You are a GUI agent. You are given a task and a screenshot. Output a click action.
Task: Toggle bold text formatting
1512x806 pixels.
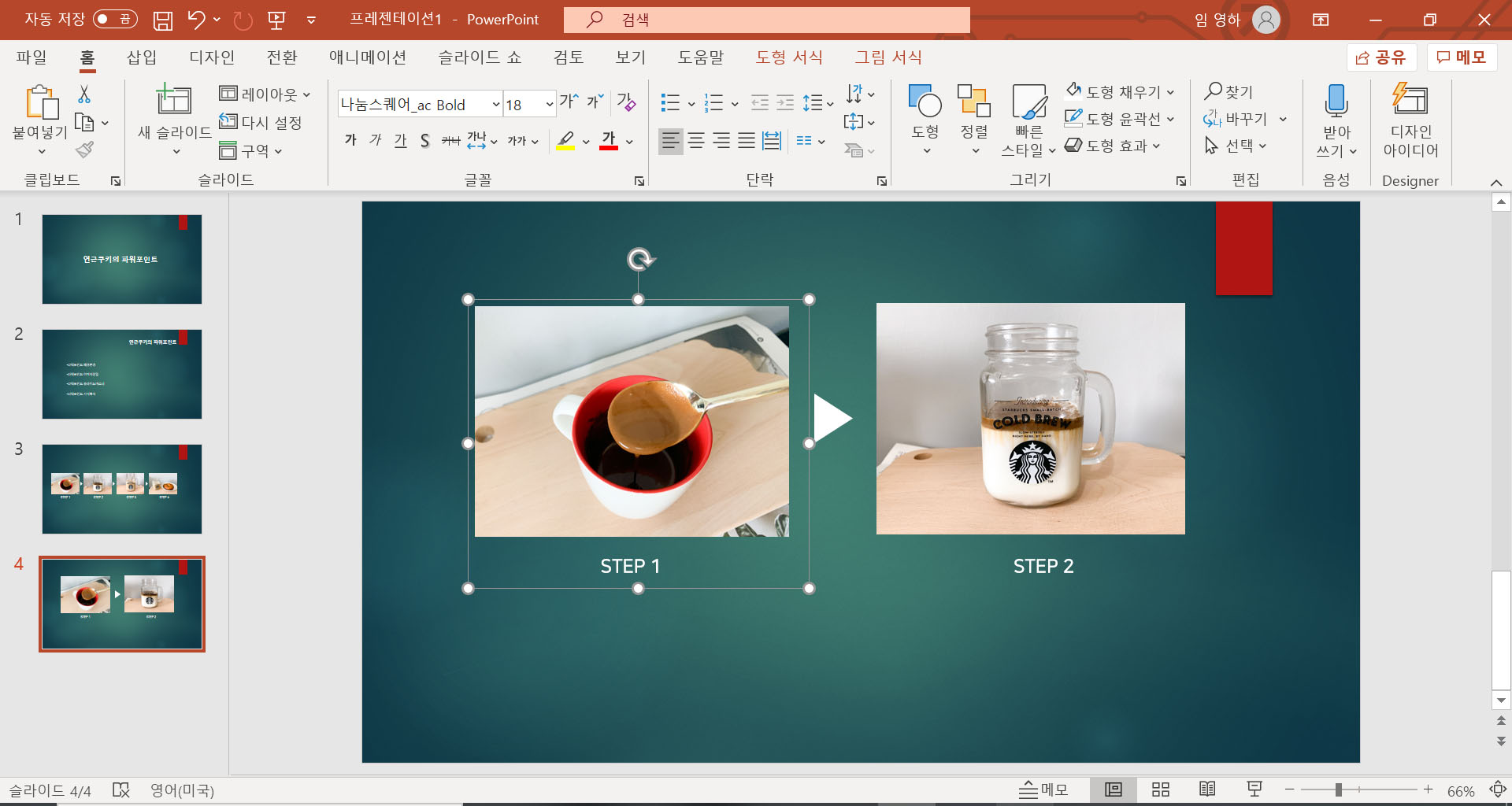coord(350,140)
